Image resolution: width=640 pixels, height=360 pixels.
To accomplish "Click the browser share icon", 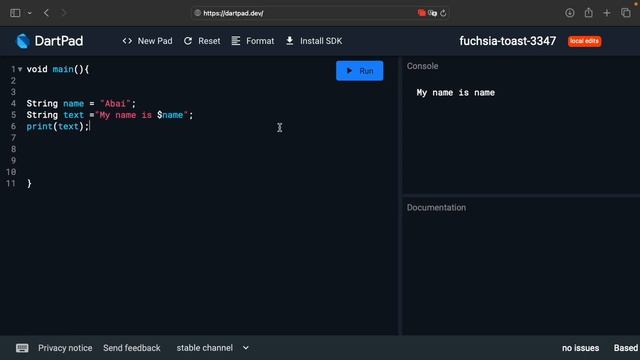I will point(589,13).
